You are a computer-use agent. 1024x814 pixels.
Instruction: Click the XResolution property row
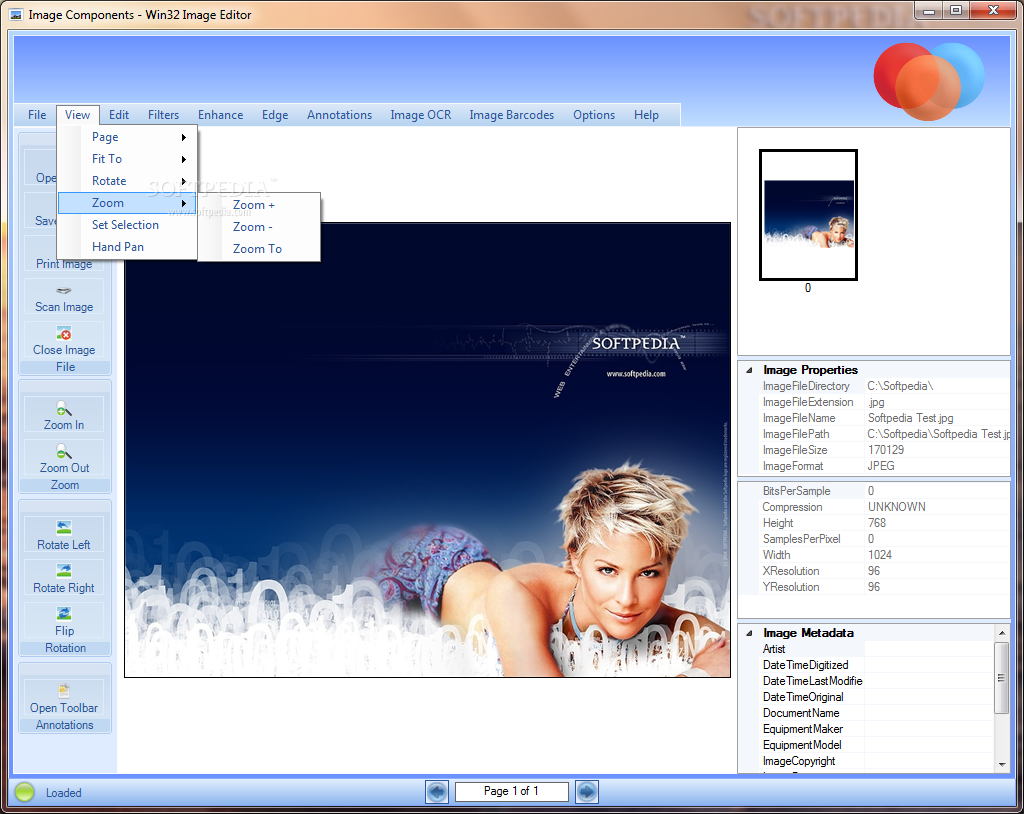point(883,571)
